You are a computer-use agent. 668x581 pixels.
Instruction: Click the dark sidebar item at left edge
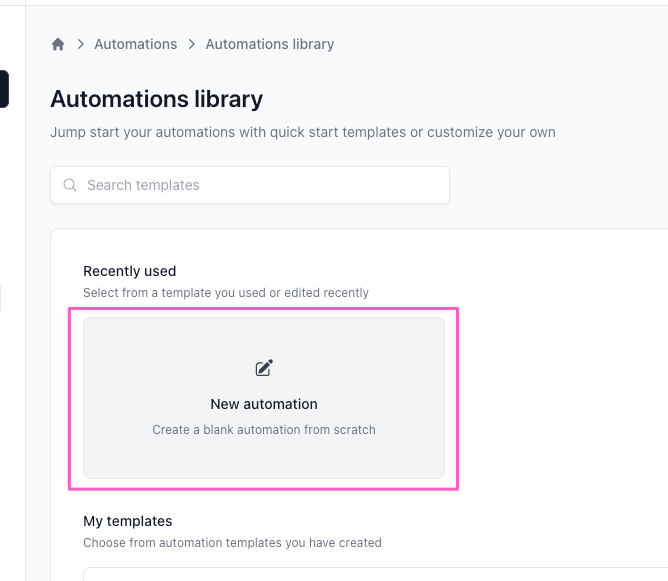pos(4,88)
